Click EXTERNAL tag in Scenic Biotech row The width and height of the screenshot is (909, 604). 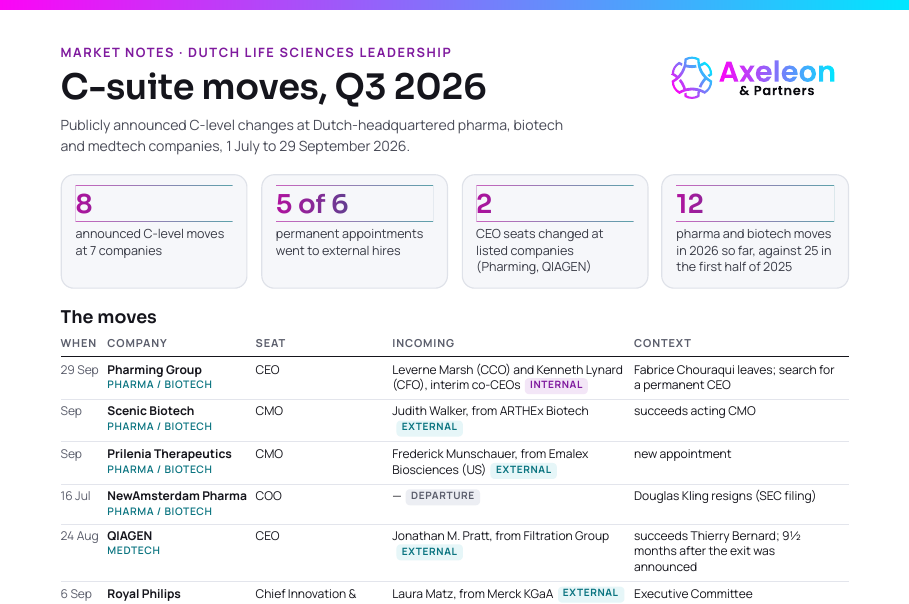pos(429,427)
